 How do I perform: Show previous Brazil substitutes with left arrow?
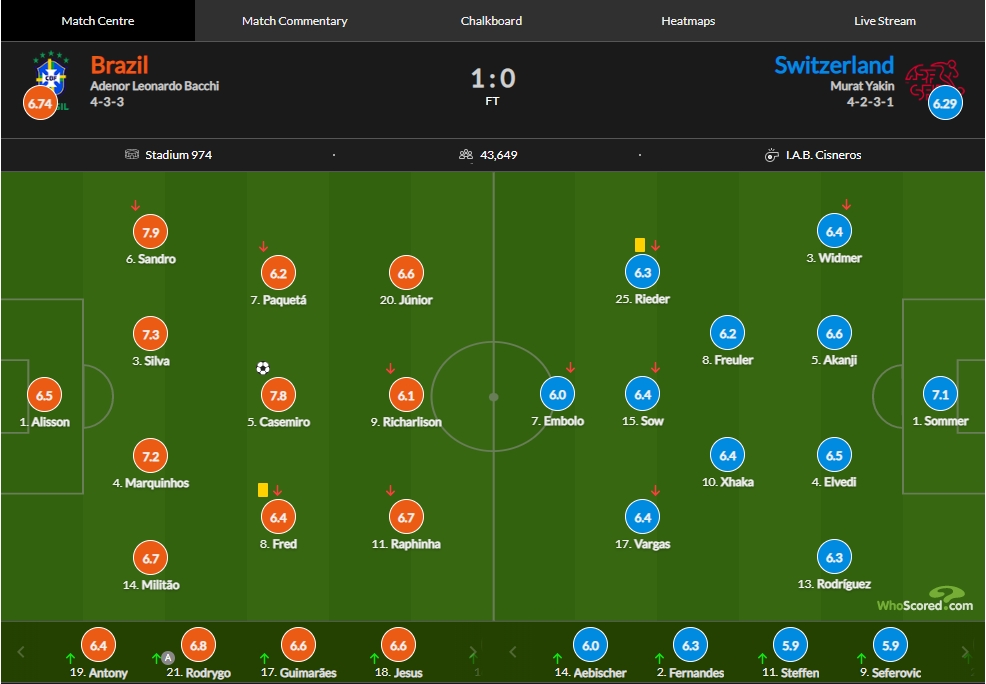click(x=21, y=652)
